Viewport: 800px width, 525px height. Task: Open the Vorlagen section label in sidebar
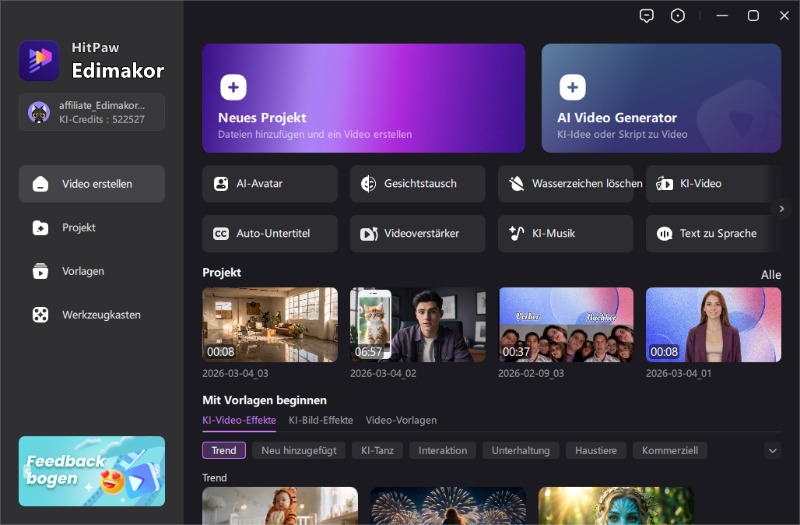(83, 271)
